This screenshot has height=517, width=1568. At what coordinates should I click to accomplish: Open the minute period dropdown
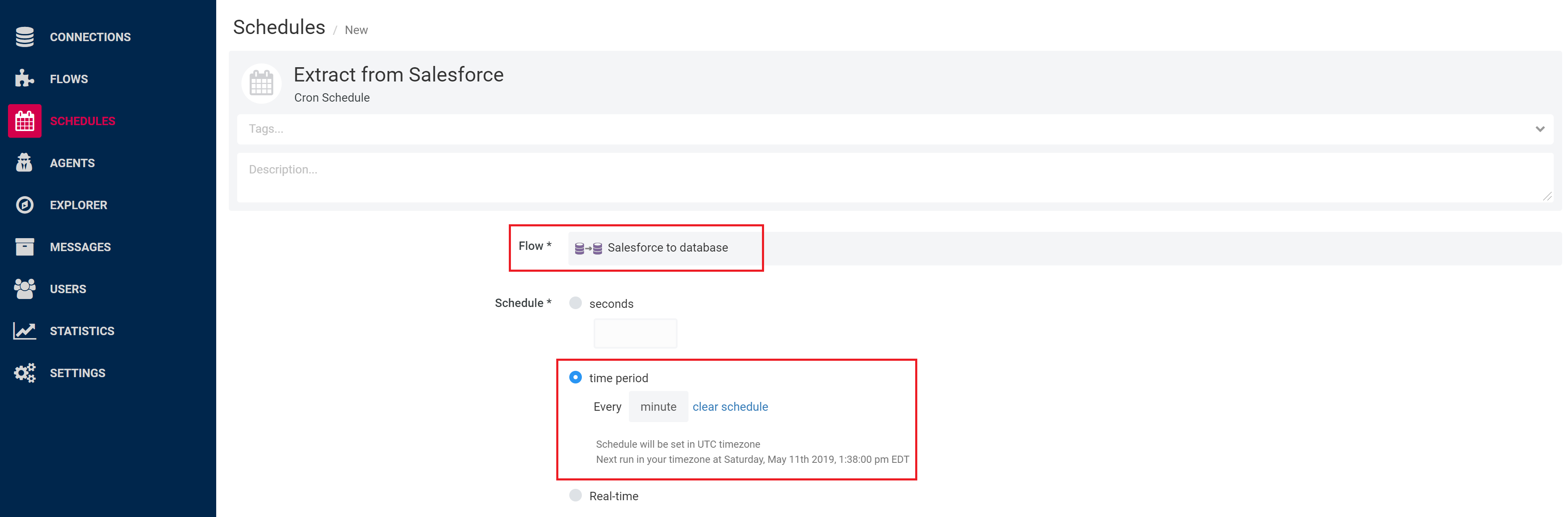pyautogui.click(x=658, y=407)
